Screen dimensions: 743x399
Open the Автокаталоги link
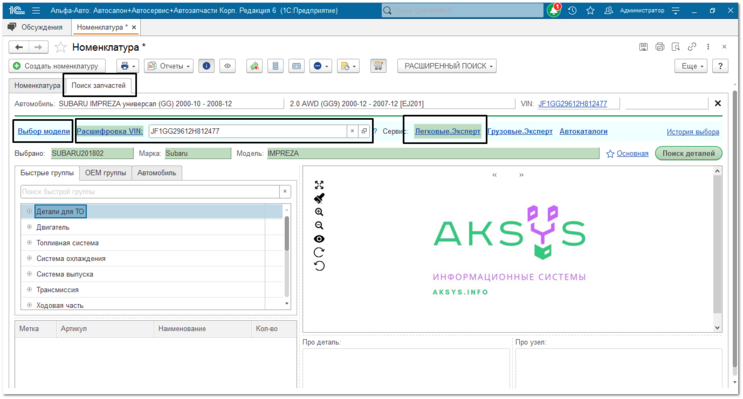(x=583, y=131)
